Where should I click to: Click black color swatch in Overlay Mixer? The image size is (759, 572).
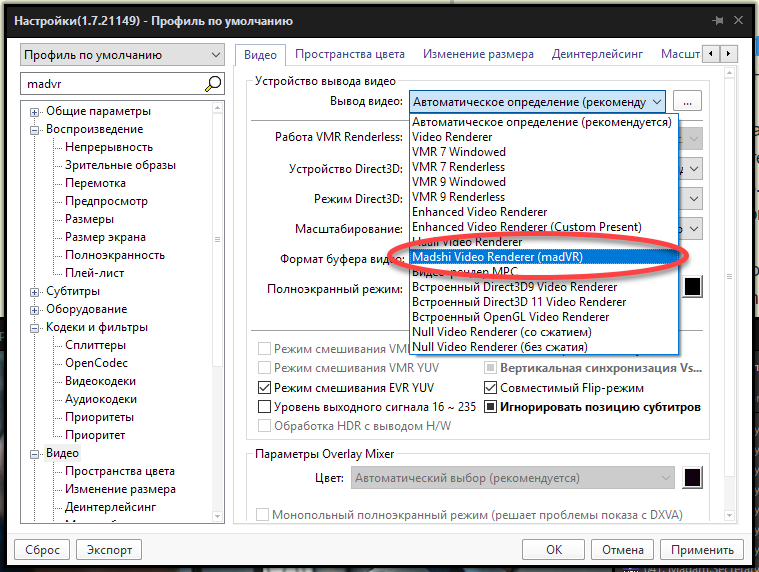tap(691, 478)
